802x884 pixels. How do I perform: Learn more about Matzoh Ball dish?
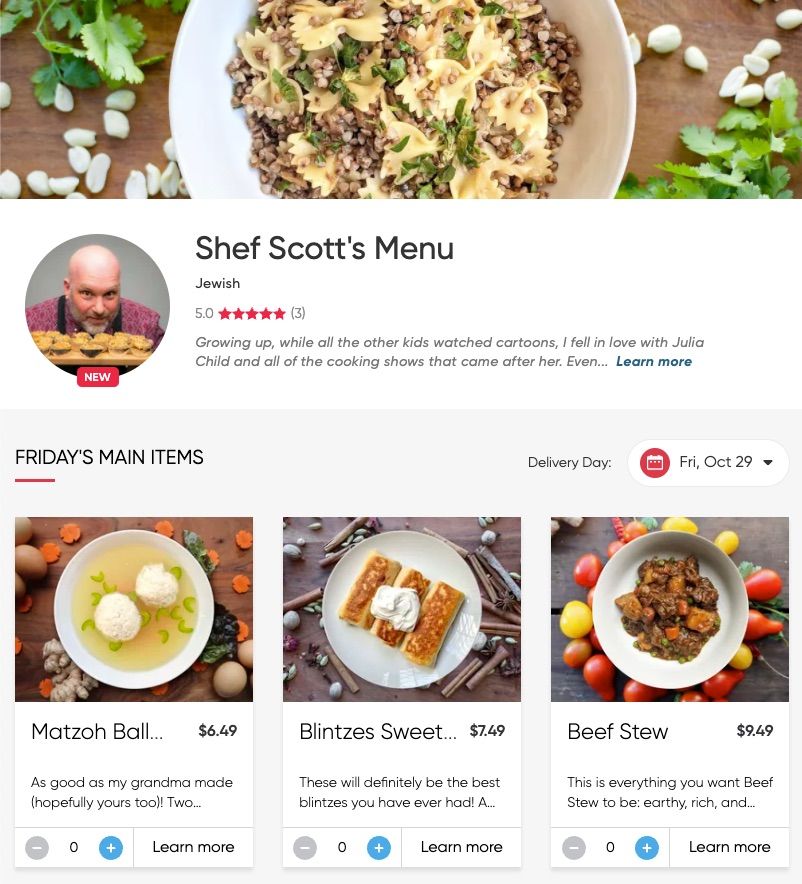(193, 847)
